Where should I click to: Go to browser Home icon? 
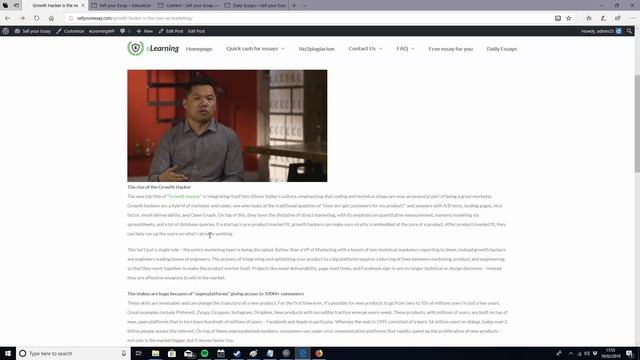(51, 18)
